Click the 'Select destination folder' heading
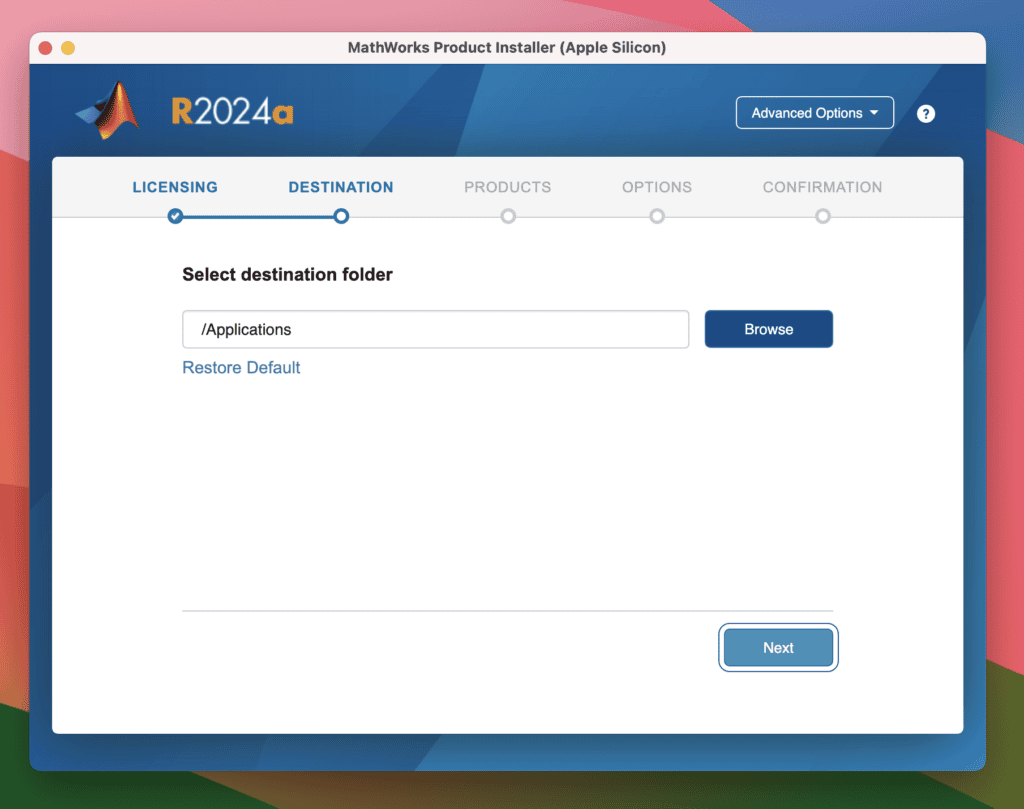The width and height of the screenshot is (1024, 809). 287,274
